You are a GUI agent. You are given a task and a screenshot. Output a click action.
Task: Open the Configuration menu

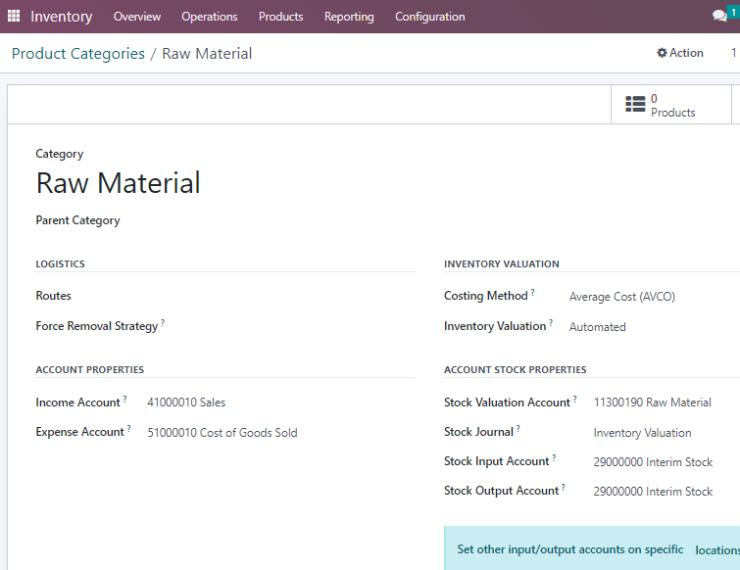(430, 17)
